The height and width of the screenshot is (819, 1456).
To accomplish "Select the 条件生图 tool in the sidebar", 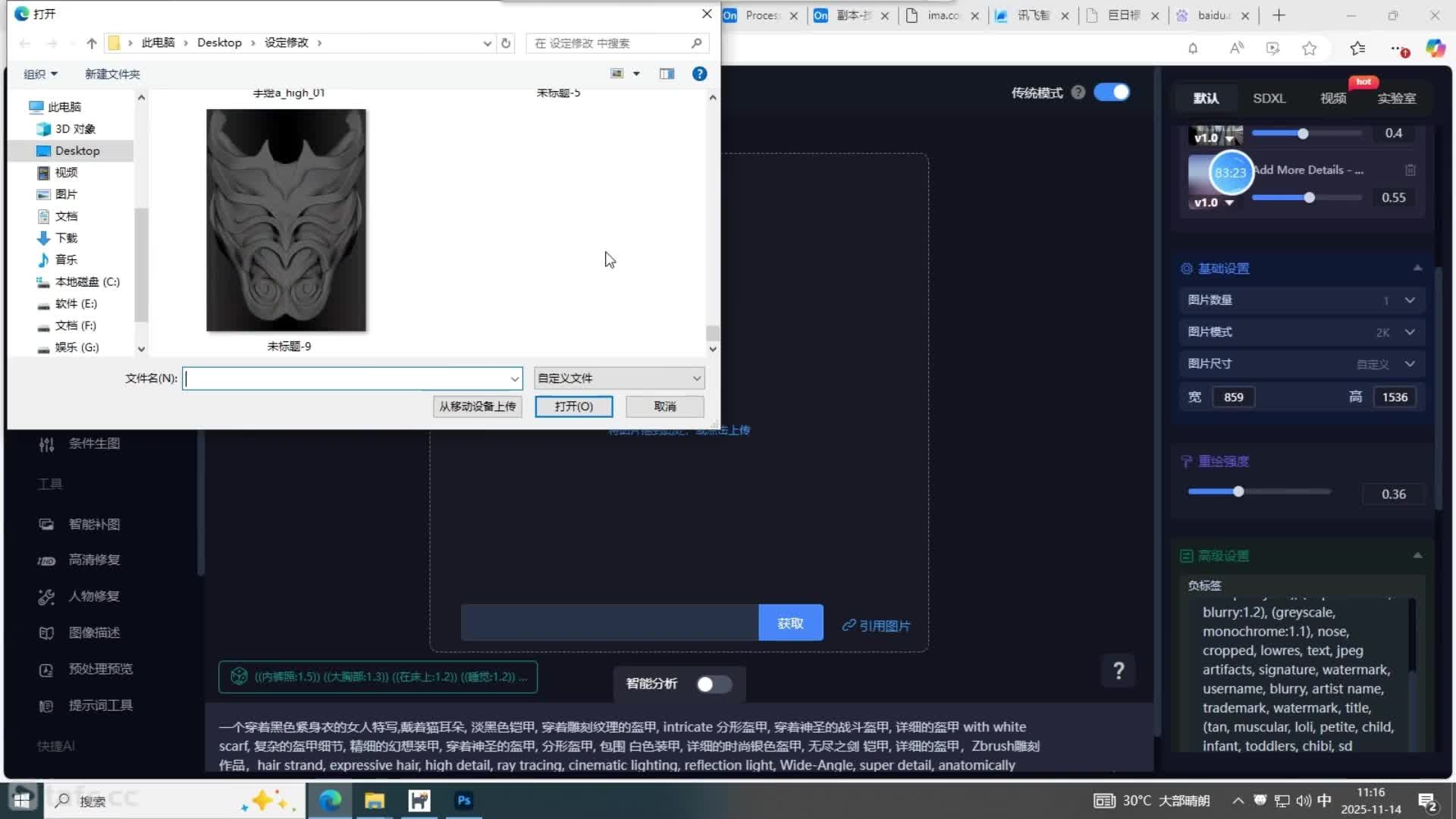I will (x=94, y=444).
